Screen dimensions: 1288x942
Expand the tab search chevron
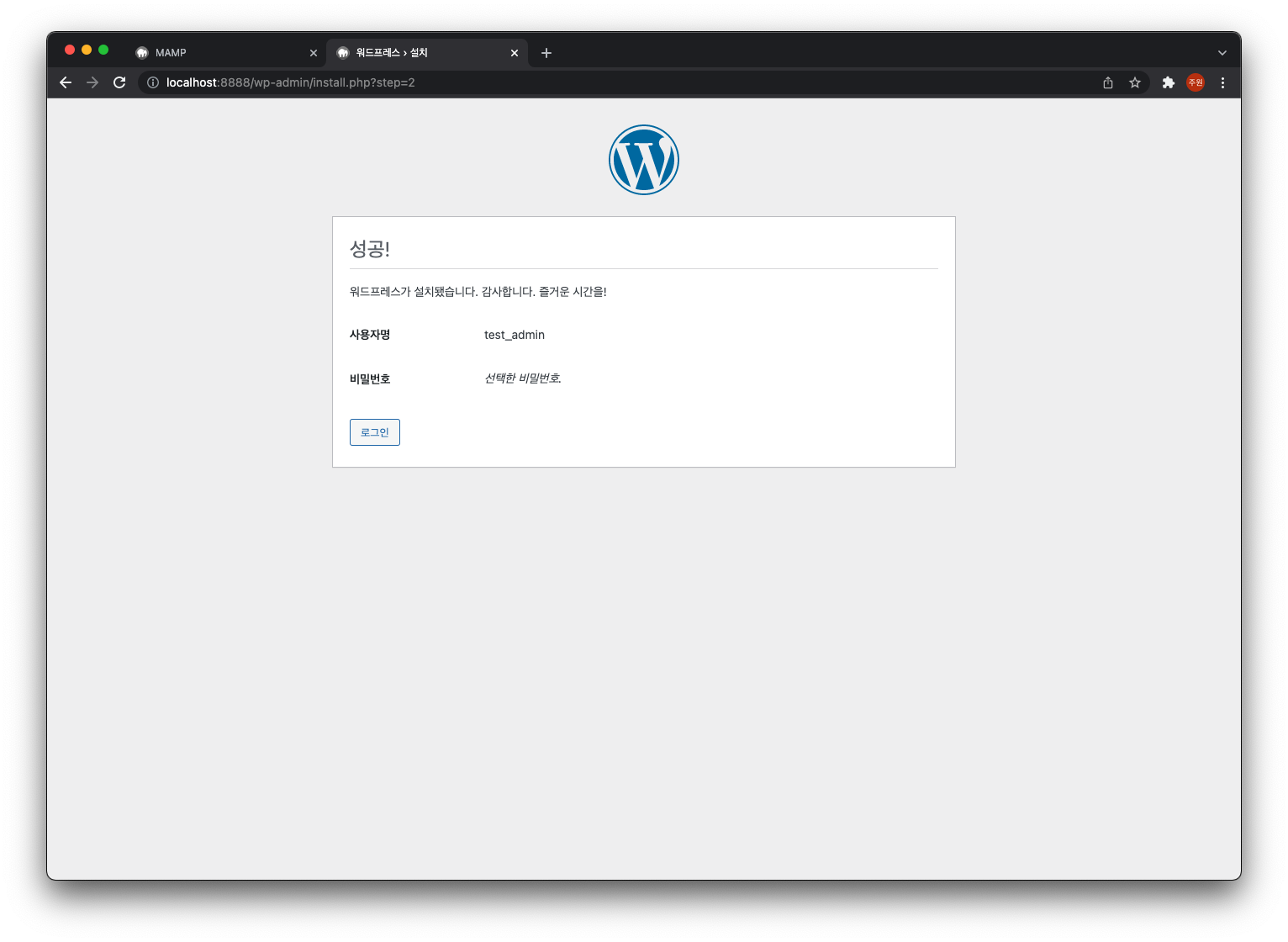1222,53
